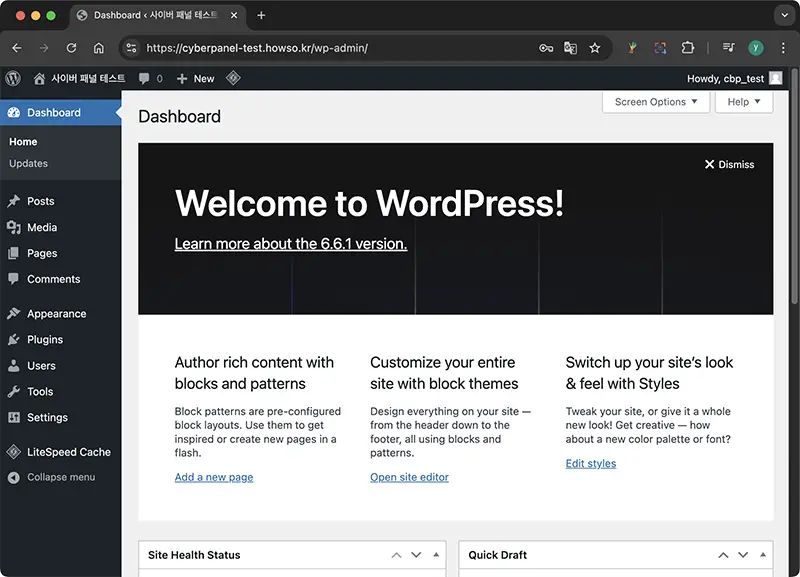Open the Screen Options dropdown
The height and width of the screenshot is (577, 800).
(x=656, y=102)
